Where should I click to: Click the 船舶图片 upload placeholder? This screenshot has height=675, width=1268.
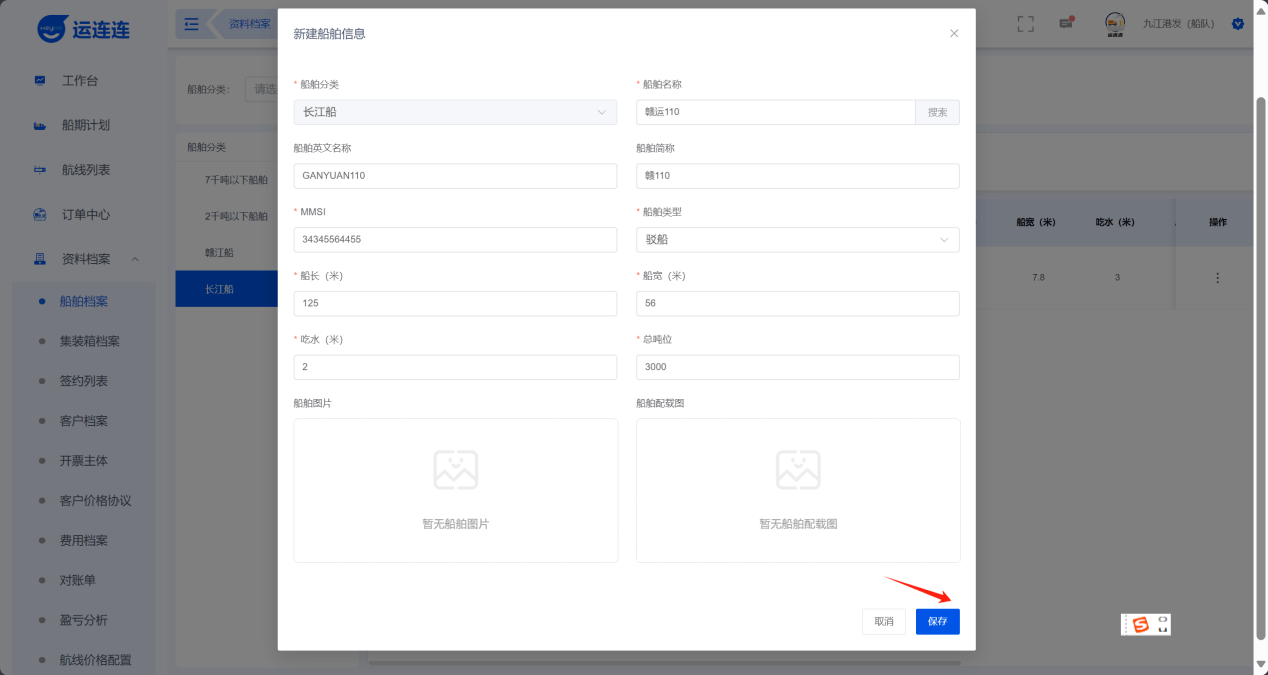coord(455,490)
